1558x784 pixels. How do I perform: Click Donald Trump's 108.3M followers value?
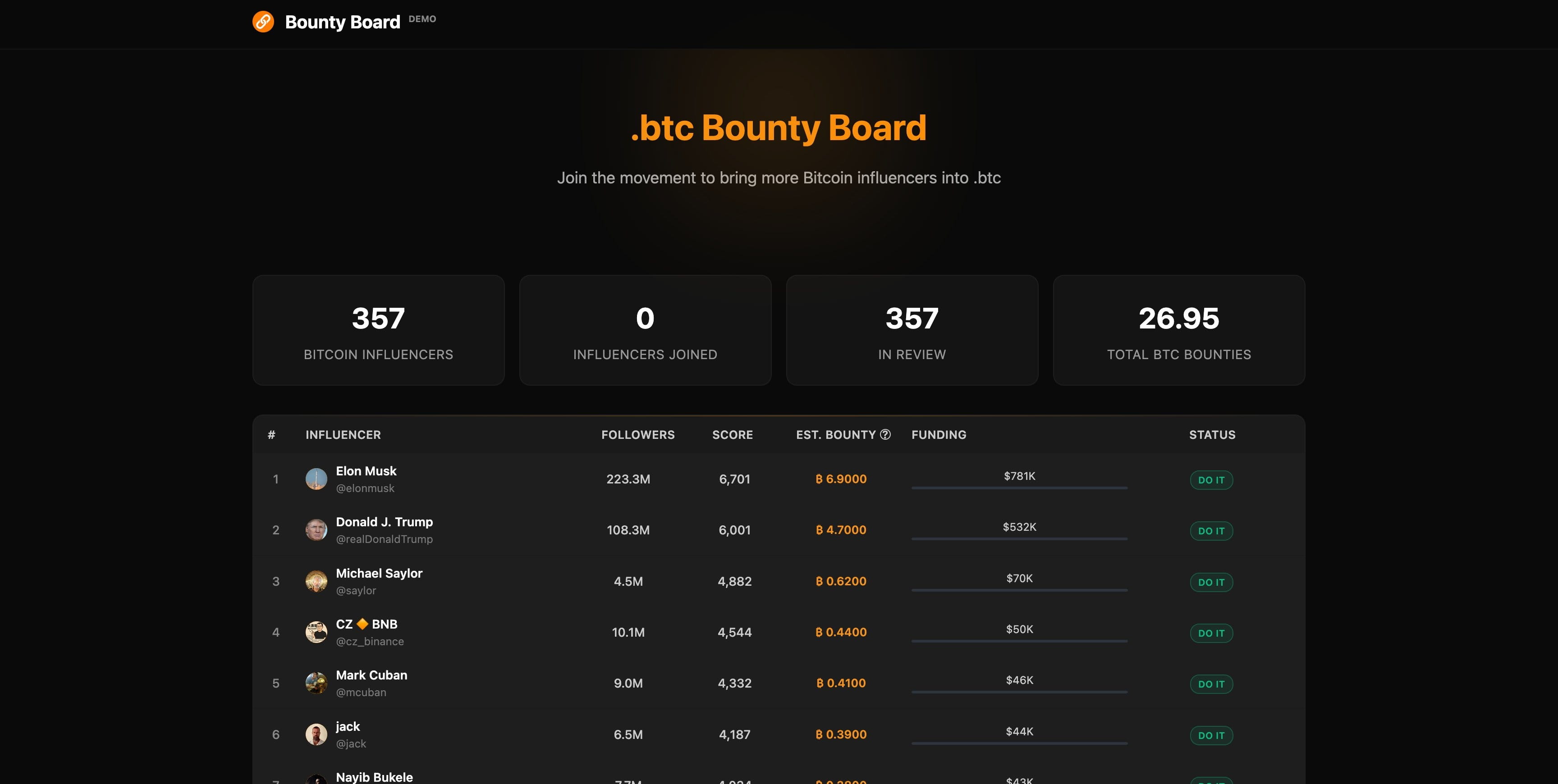coord(628,530)
